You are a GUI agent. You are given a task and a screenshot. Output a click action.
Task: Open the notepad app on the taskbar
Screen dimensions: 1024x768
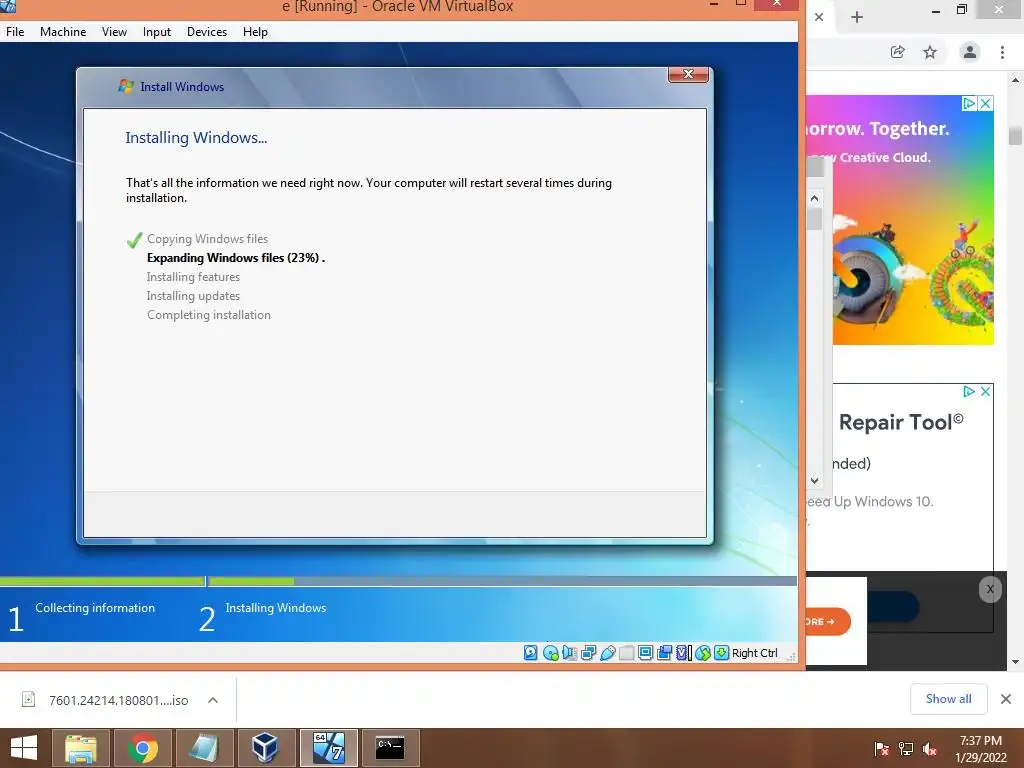pos(204,748)
